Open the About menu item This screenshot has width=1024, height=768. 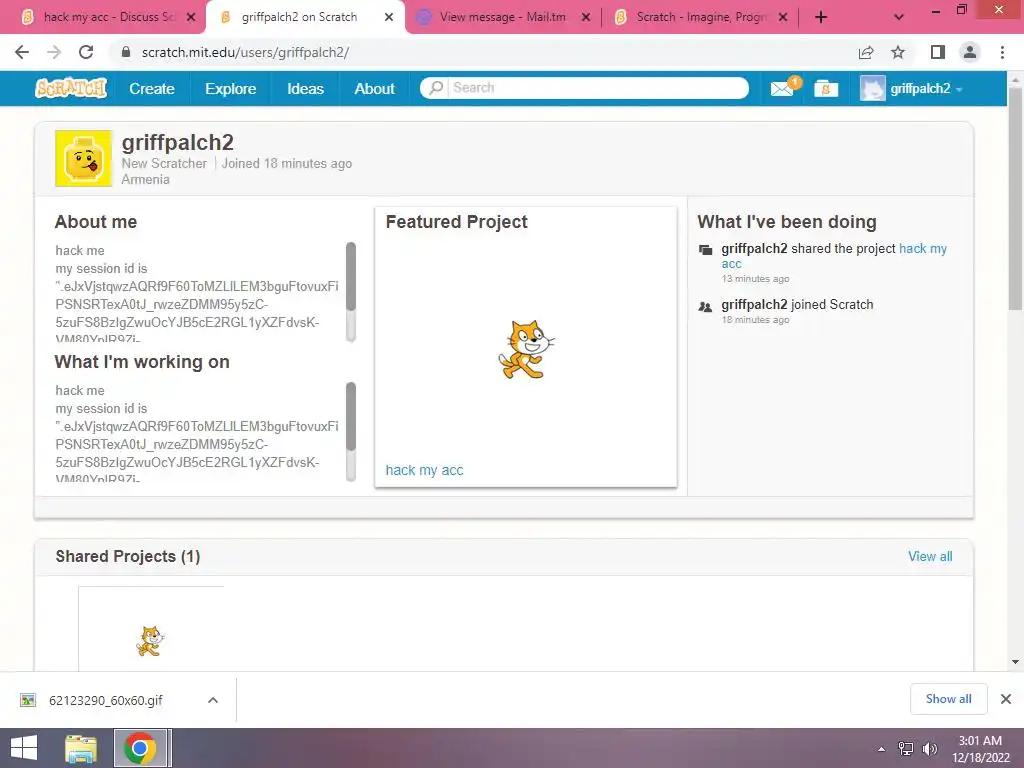(374, 89)
